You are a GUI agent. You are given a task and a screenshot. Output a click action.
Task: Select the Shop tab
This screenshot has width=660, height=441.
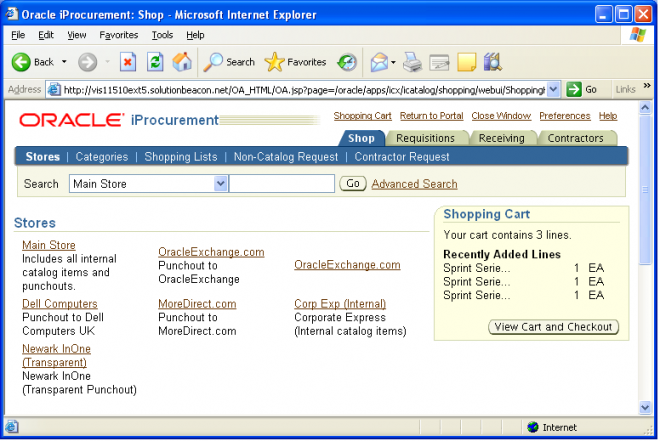tap(361, 138)
